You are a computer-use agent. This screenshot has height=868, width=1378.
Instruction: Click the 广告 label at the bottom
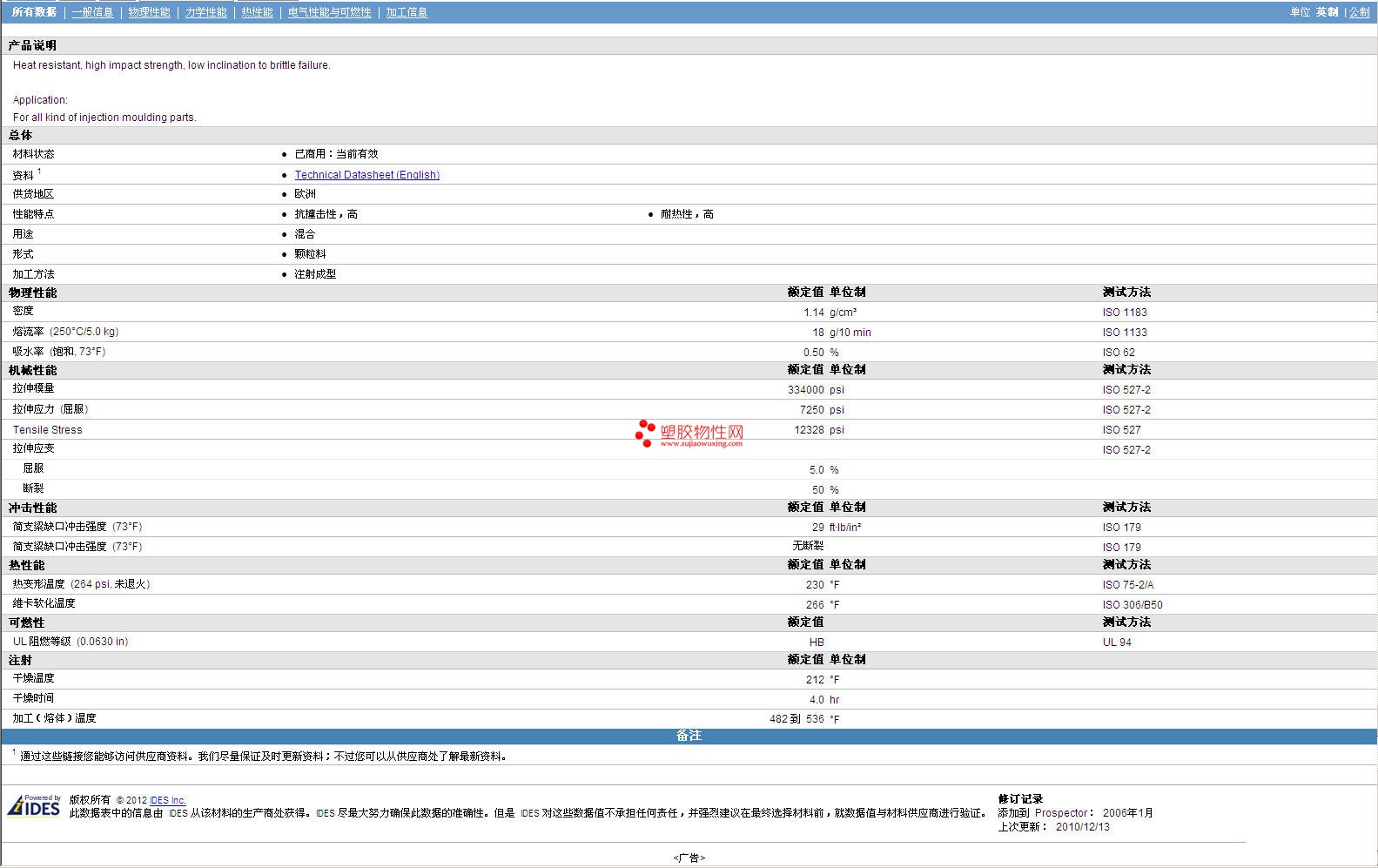pyautogui.click(x=689, y=858)
